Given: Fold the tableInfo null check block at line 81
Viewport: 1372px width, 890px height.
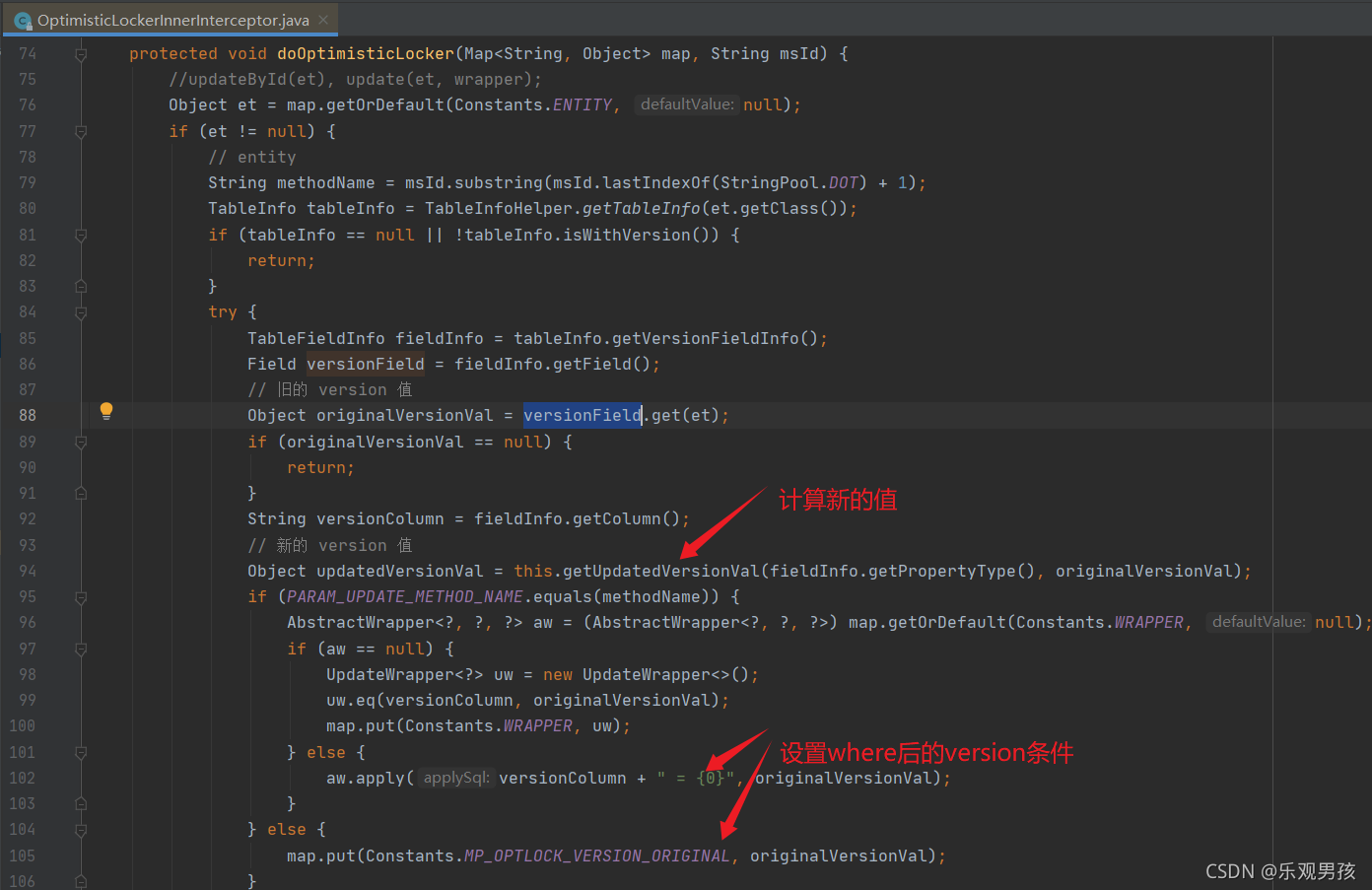Looking at the screenshot, I should (x=81, y=236).
